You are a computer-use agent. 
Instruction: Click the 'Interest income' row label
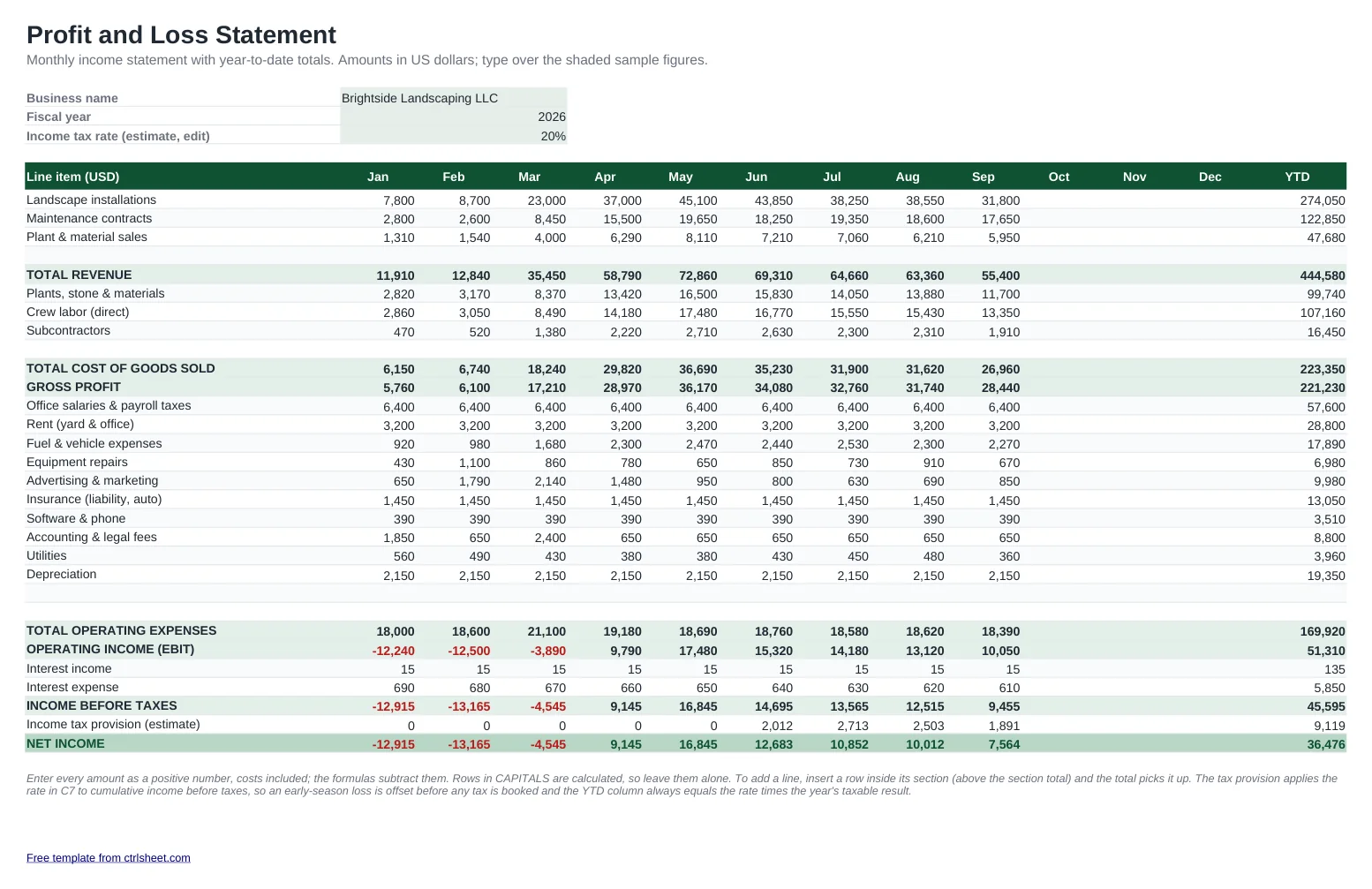click(x=69, y=668)
